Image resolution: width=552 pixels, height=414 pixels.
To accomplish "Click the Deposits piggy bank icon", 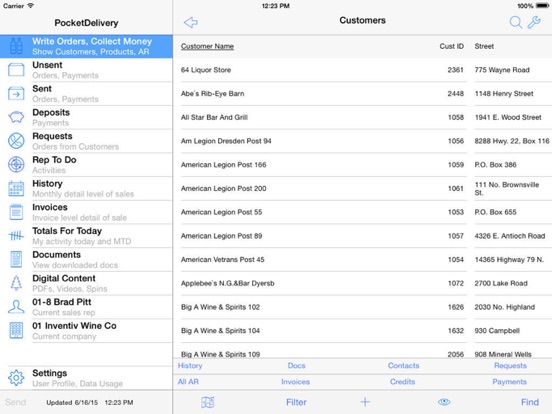I will (x=16, y=117).
